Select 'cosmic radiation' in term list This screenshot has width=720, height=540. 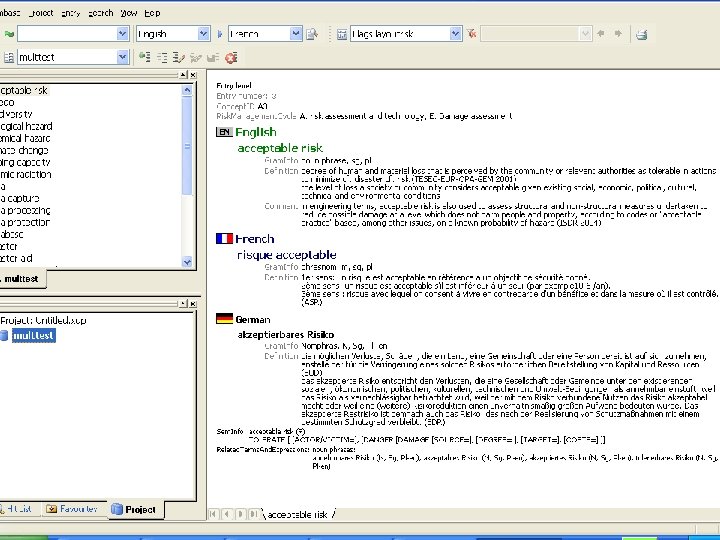coord(26,174)
